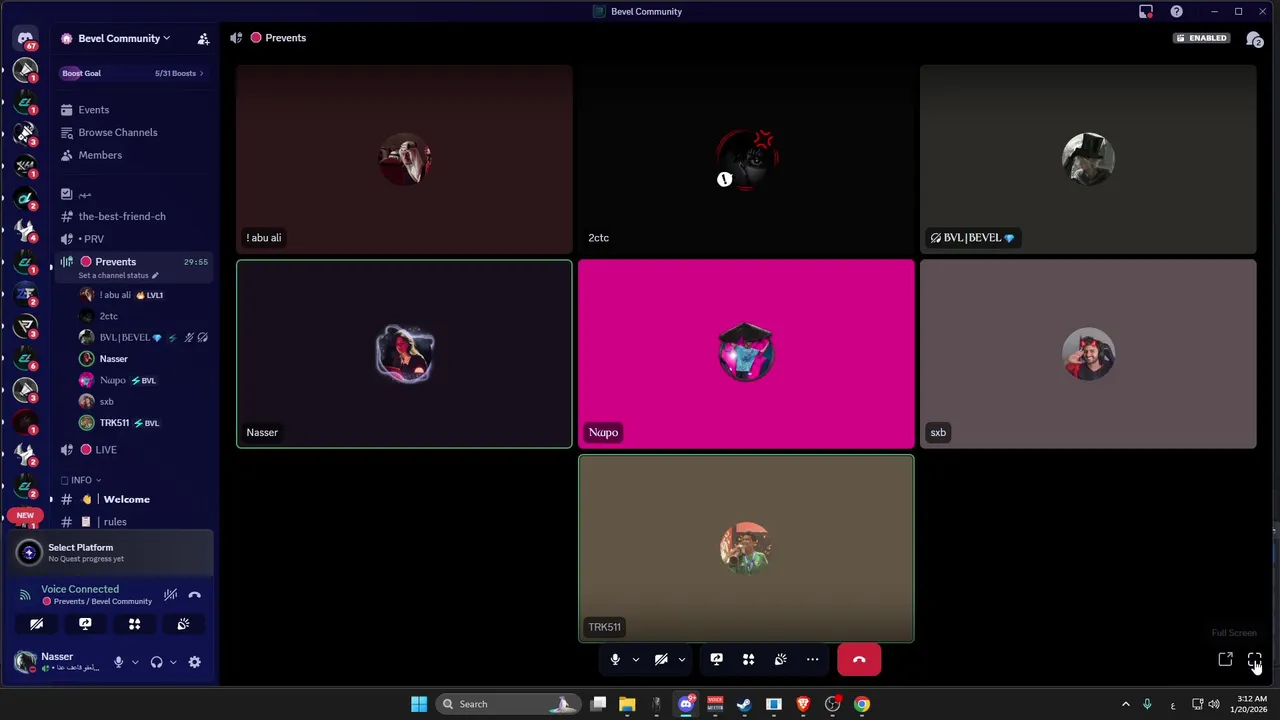Open Discord help question mark icon
The height and width of the screenshot is (720, 1280).
coord(1176,12)
